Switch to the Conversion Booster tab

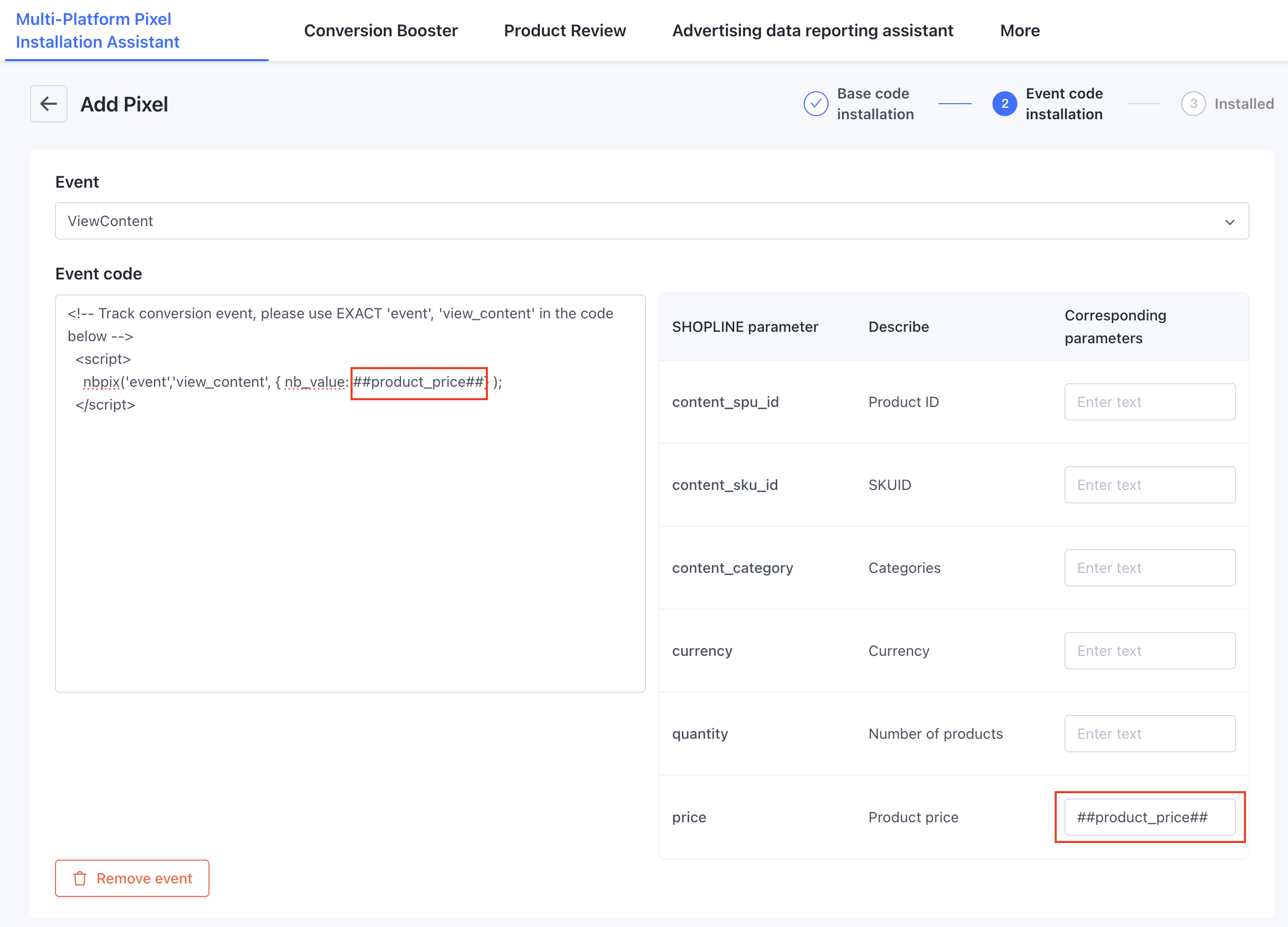tap(381, 31)
